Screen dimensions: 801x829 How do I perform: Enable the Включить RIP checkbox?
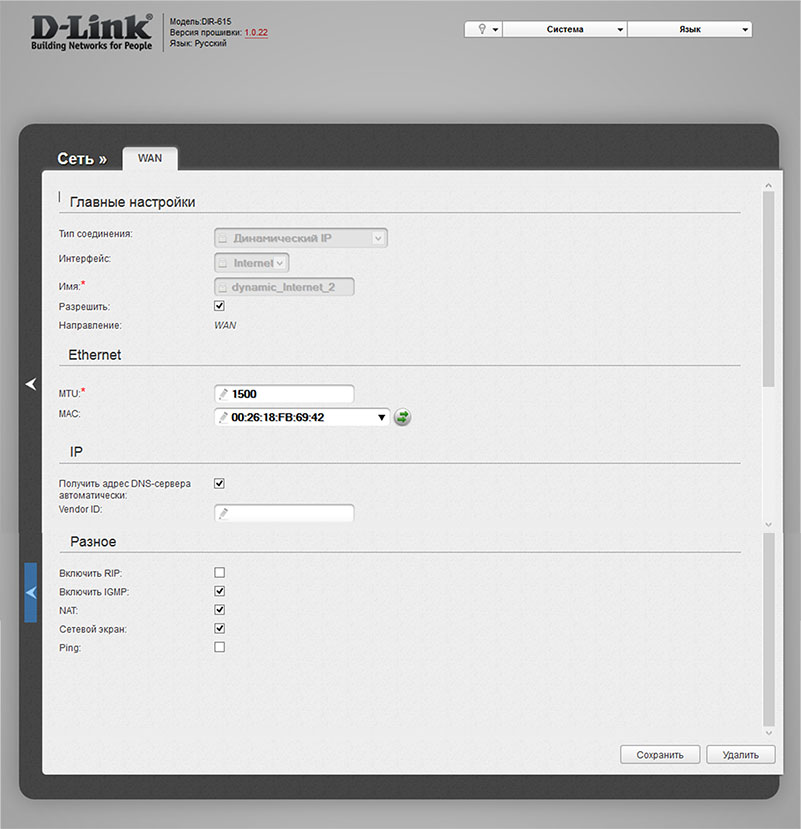tap(220, 572)
